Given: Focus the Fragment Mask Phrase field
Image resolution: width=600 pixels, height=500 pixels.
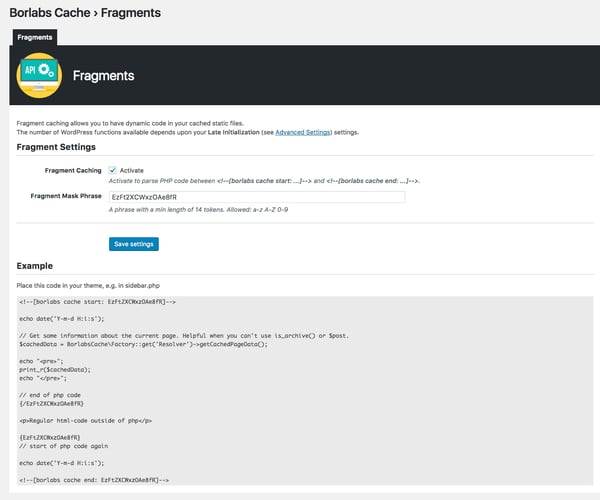Looking at the screenshot, I should 257,197.
